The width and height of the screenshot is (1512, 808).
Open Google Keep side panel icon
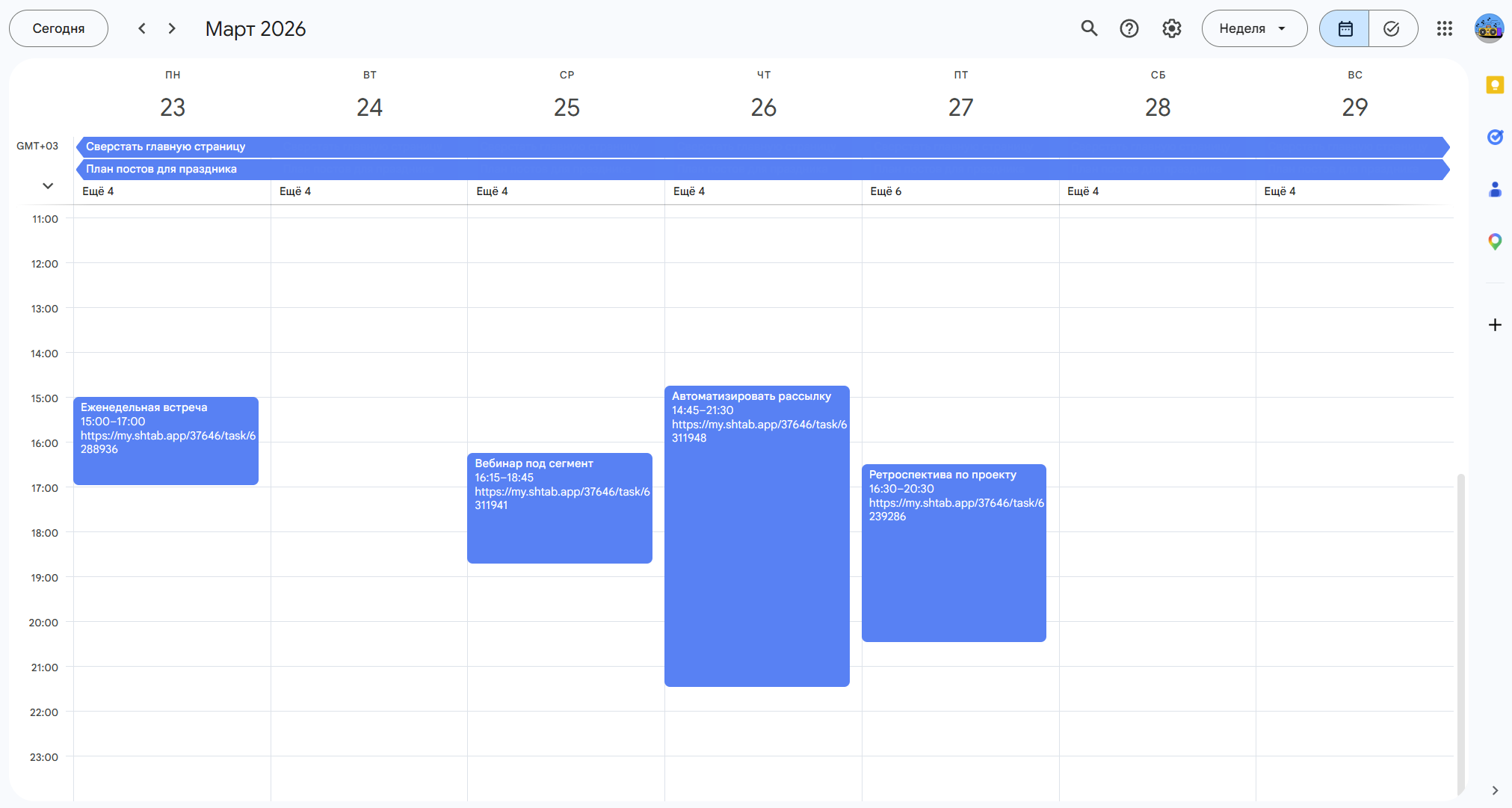pyautogui.click(x=1494, y=85)
